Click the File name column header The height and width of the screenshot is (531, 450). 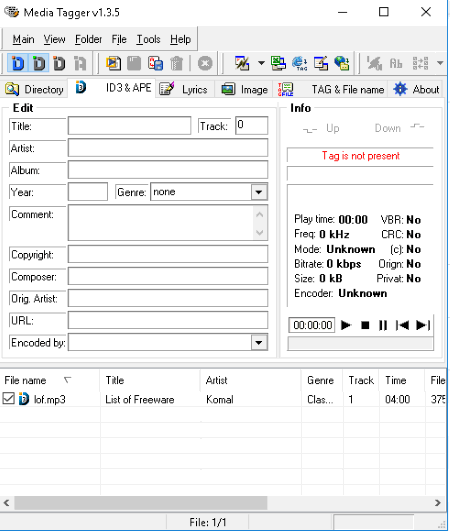(x=50, y=380)
